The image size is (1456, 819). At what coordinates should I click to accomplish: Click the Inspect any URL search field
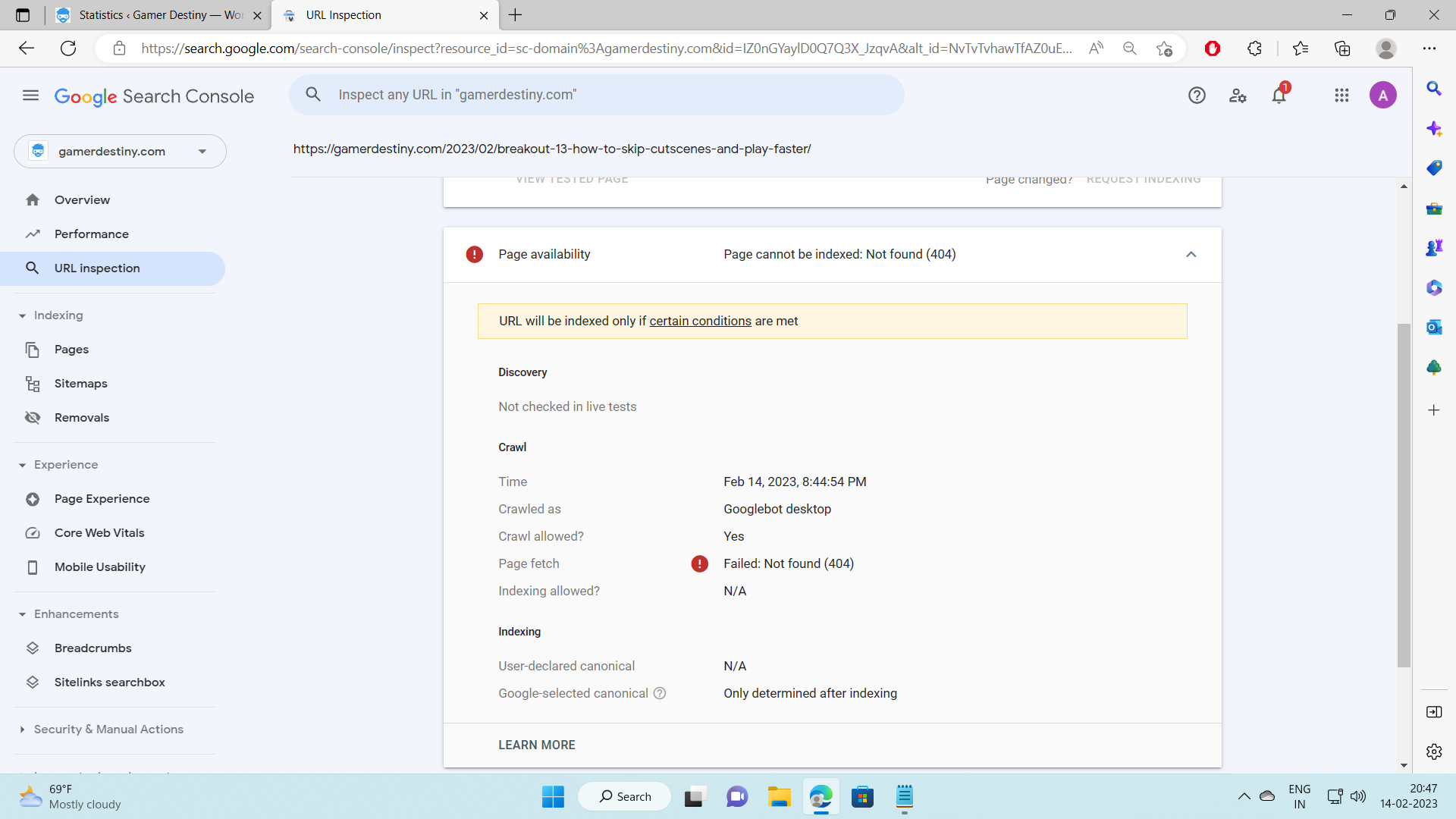pos(597,95)
